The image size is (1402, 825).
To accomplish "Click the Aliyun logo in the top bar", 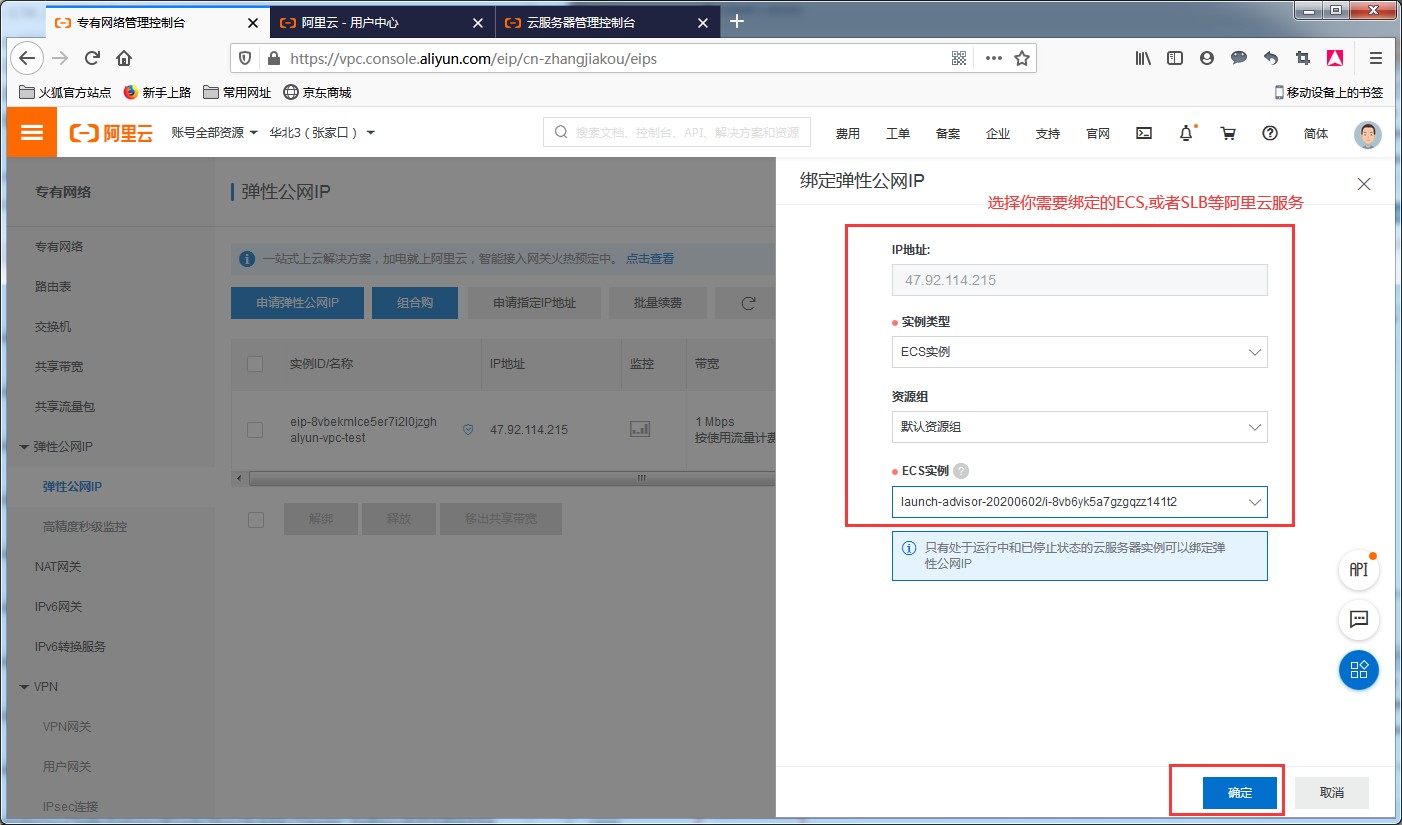I will [x=110, y=132].
